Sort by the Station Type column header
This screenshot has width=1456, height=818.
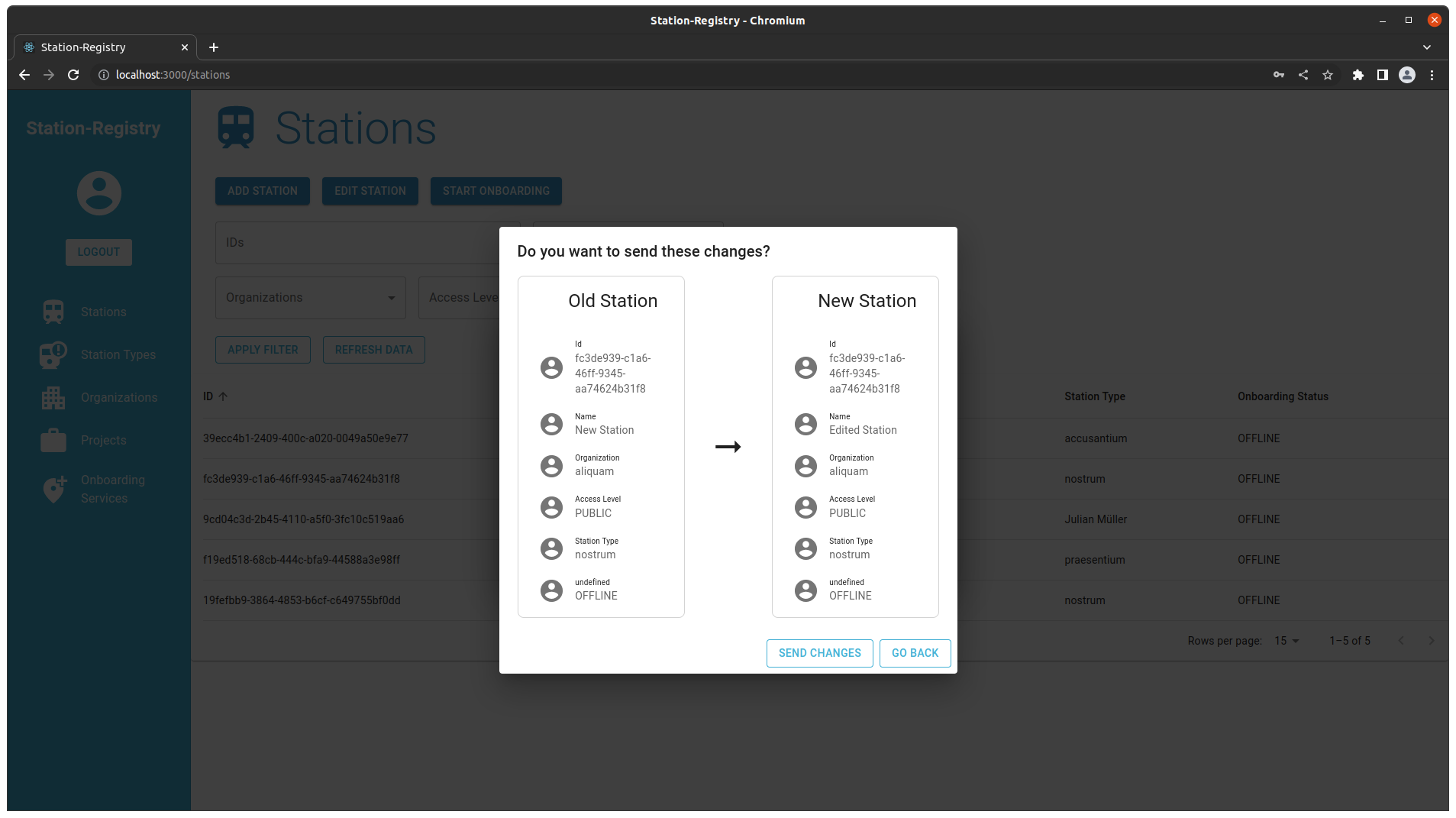coord(1095,396)
